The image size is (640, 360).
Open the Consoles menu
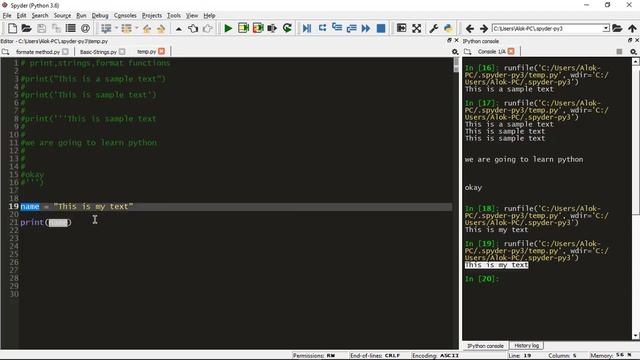click(x=125, y=16)
